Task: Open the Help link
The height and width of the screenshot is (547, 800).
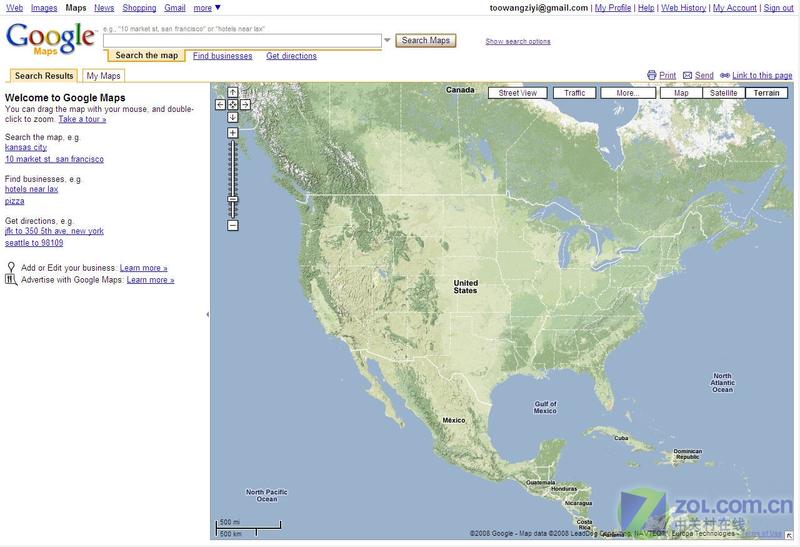Action: (x=646, y=8)
